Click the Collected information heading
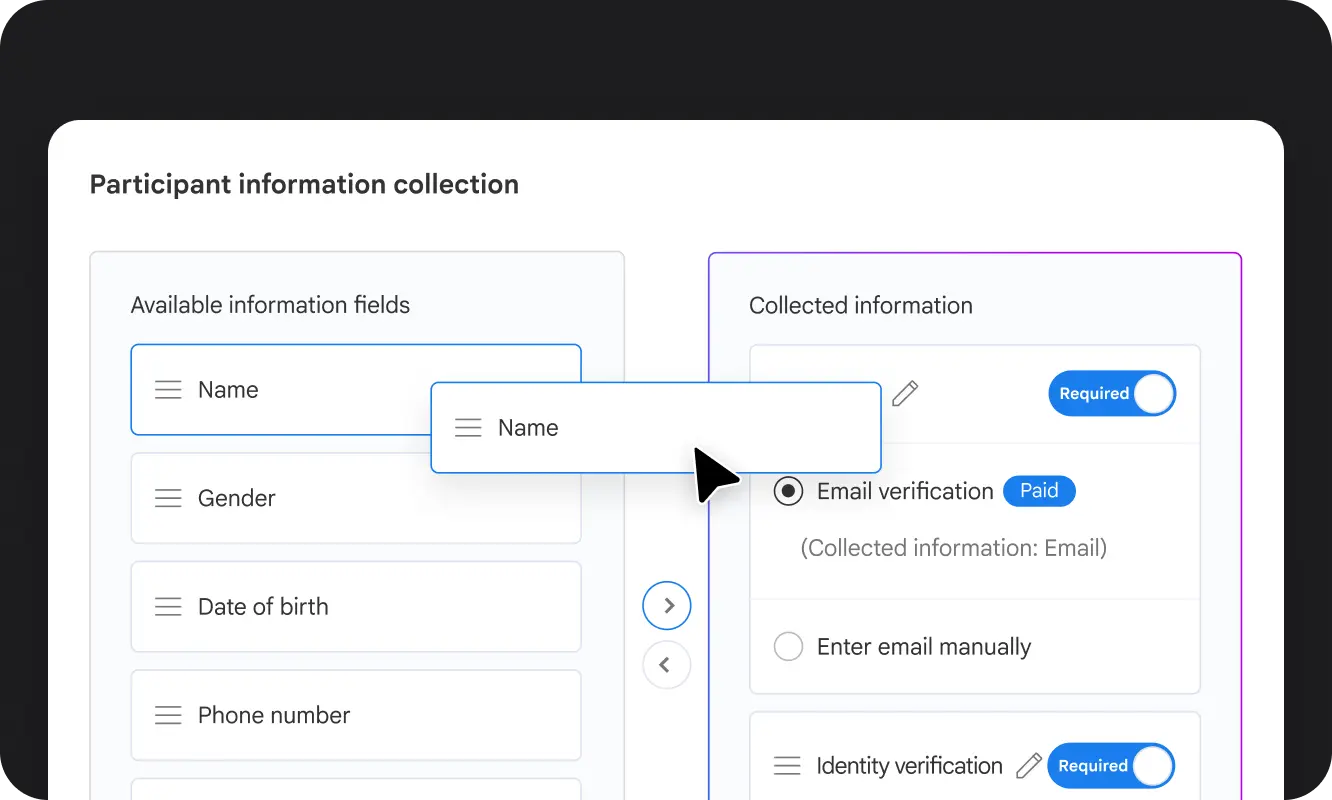This screenshot has width=1332, height=800. [x=861, y=306]
